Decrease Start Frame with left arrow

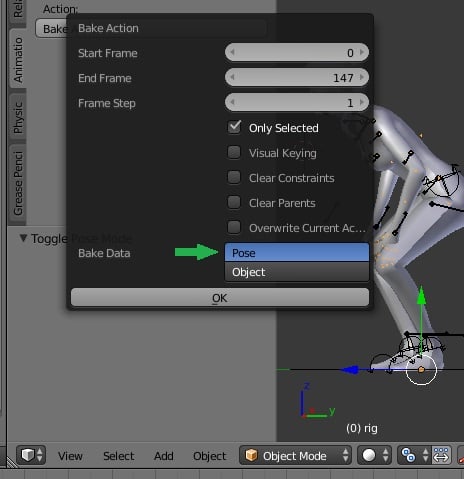click(x=232, y=52)
